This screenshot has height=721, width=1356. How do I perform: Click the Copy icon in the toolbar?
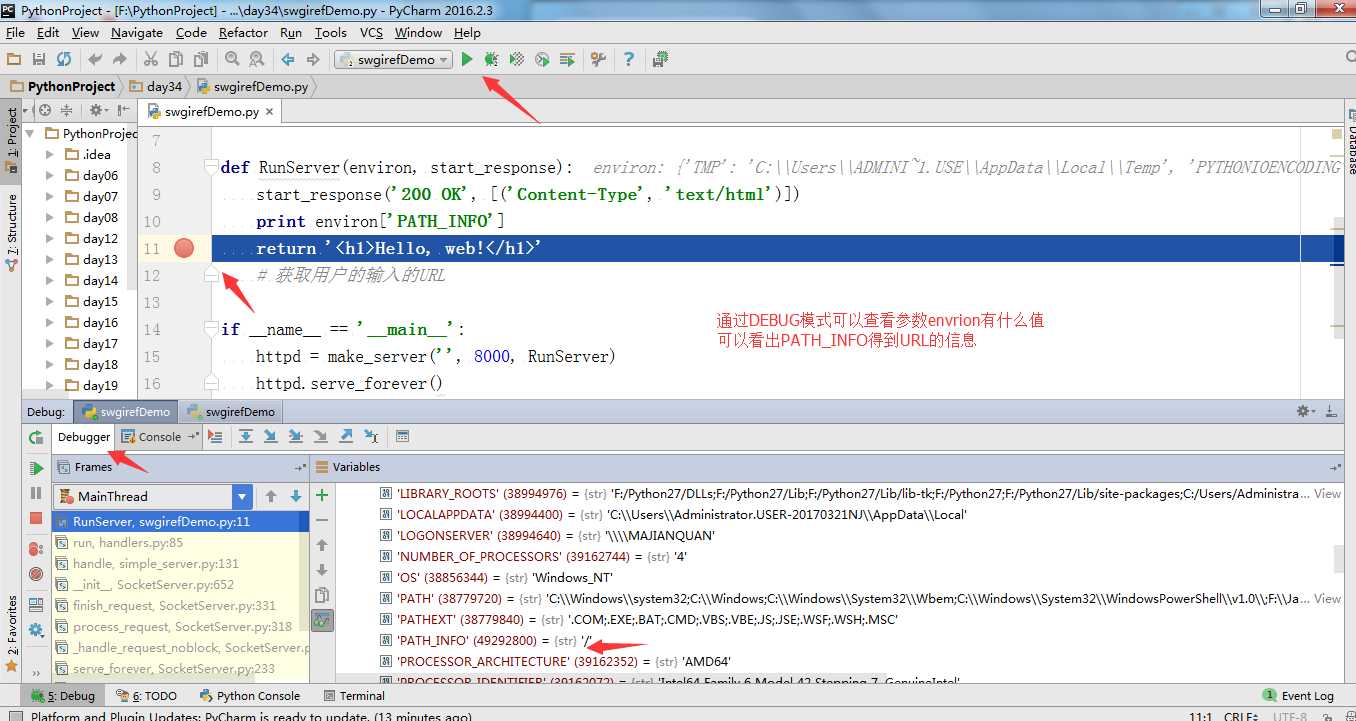[x=176, y=60]
